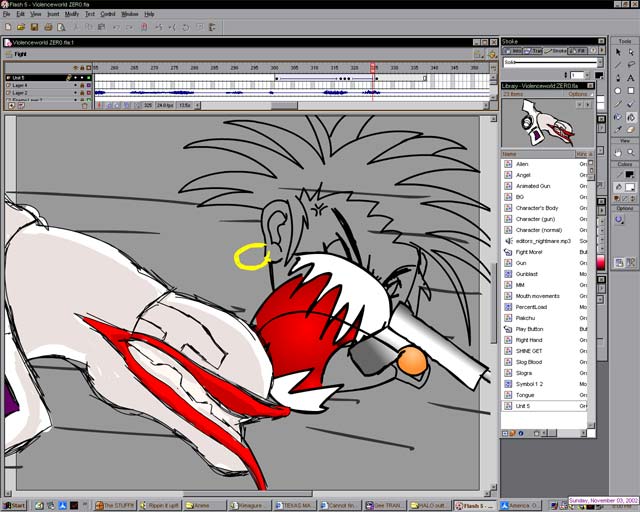
Task: Click Start button on taskbar
Action: (14, 505)
